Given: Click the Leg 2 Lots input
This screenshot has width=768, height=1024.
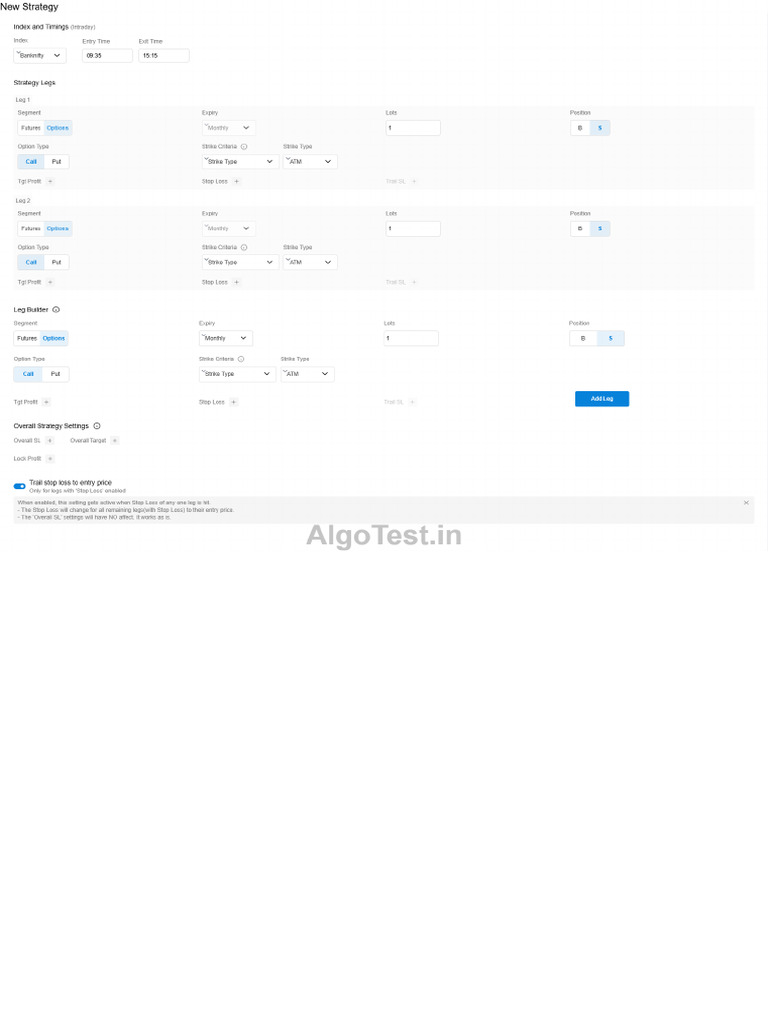Looking at the screenshot, I should point(413,229).
